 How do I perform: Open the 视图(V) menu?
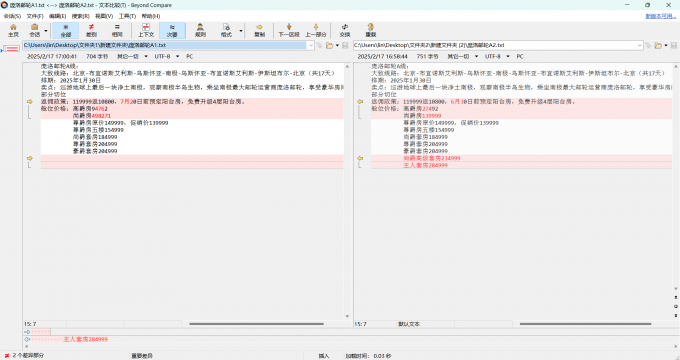104,16
